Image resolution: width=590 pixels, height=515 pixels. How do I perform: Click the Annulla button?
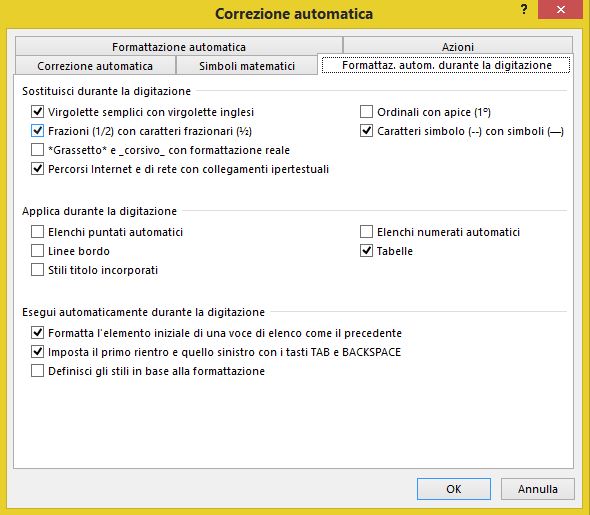538,489
